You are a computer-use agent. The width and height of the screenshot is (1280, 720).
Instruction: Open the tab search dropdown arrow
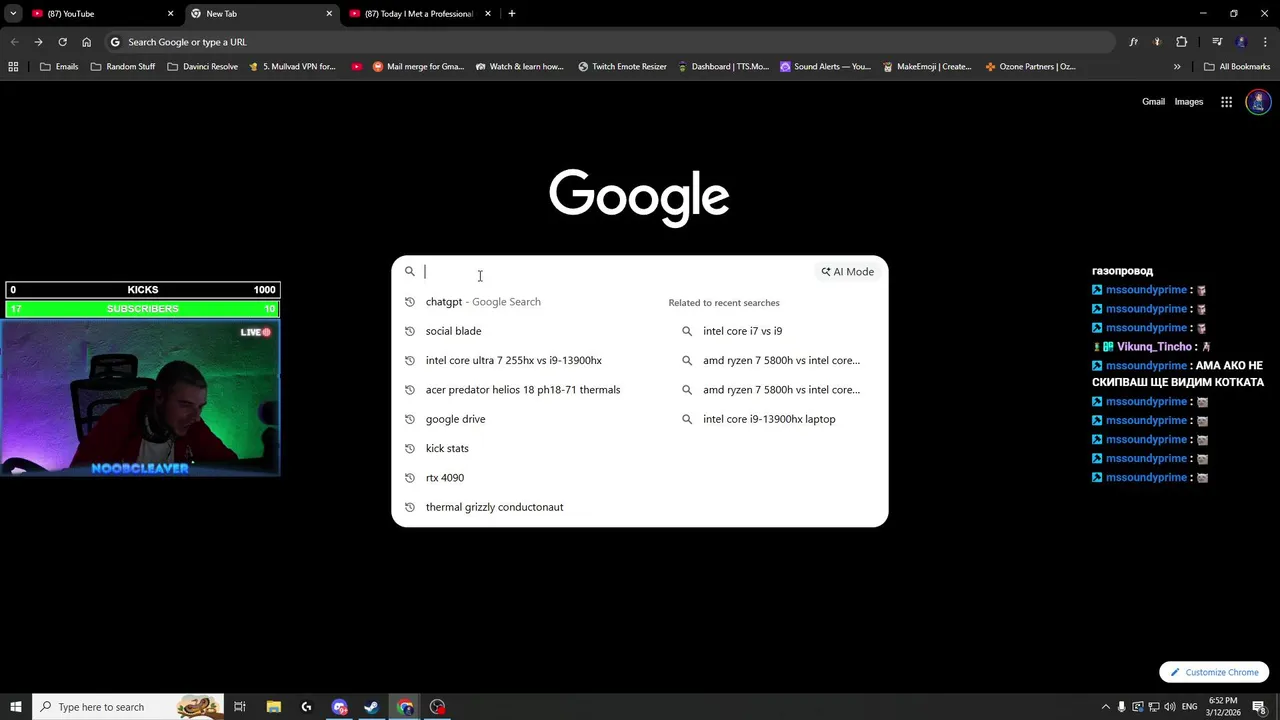pos(13,14)
